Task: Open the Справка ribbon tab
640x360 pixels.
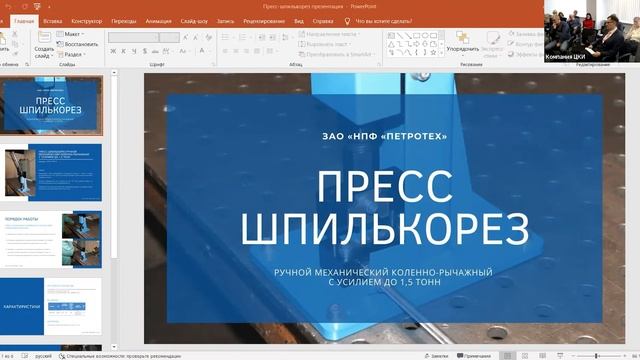Action: [323, 21]
